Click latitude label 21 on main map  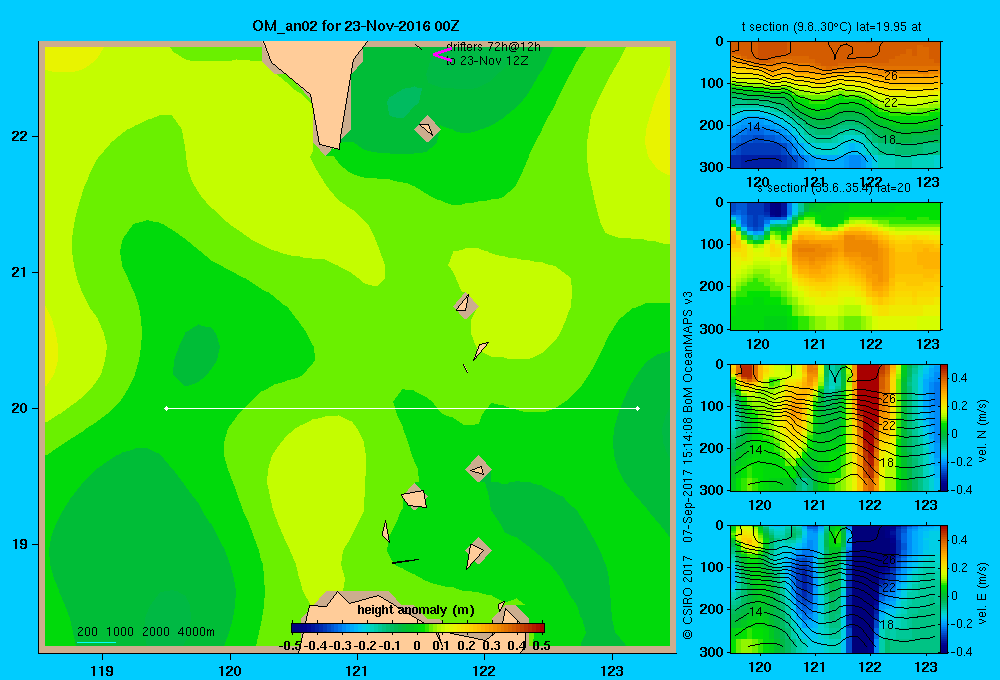tap(20, 272)
